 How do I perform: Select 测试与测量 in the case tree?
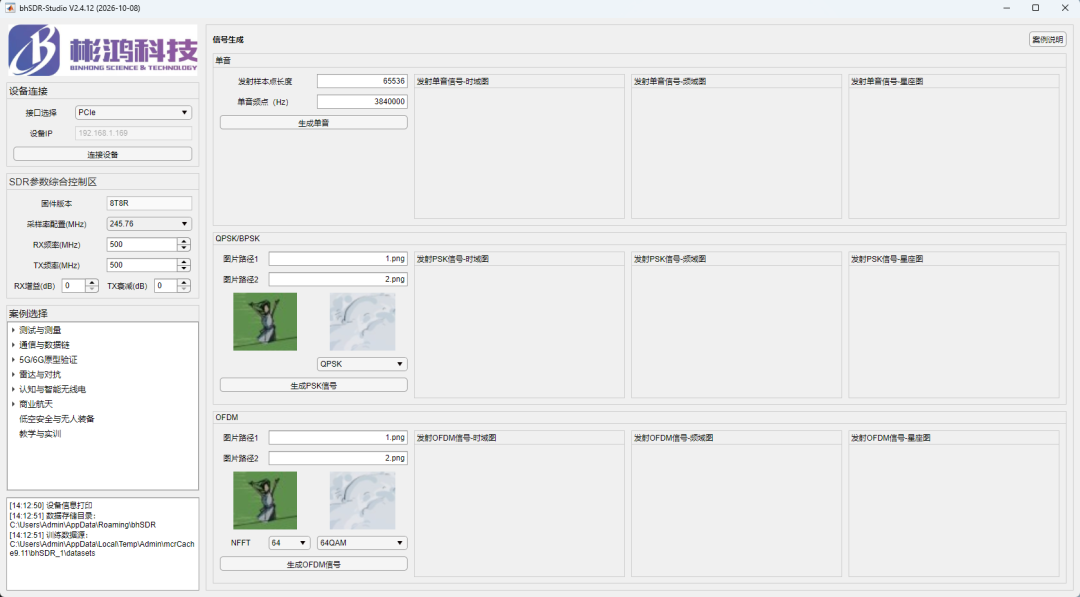40,330
